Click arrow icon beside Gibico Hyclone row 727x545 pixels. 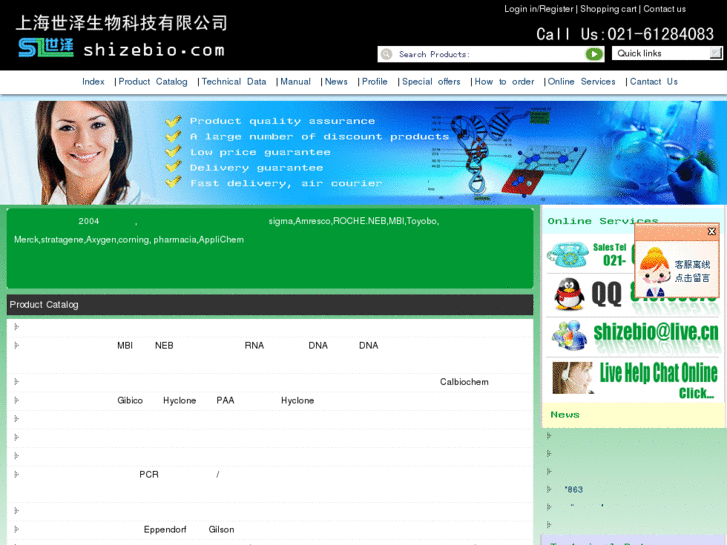17,400
